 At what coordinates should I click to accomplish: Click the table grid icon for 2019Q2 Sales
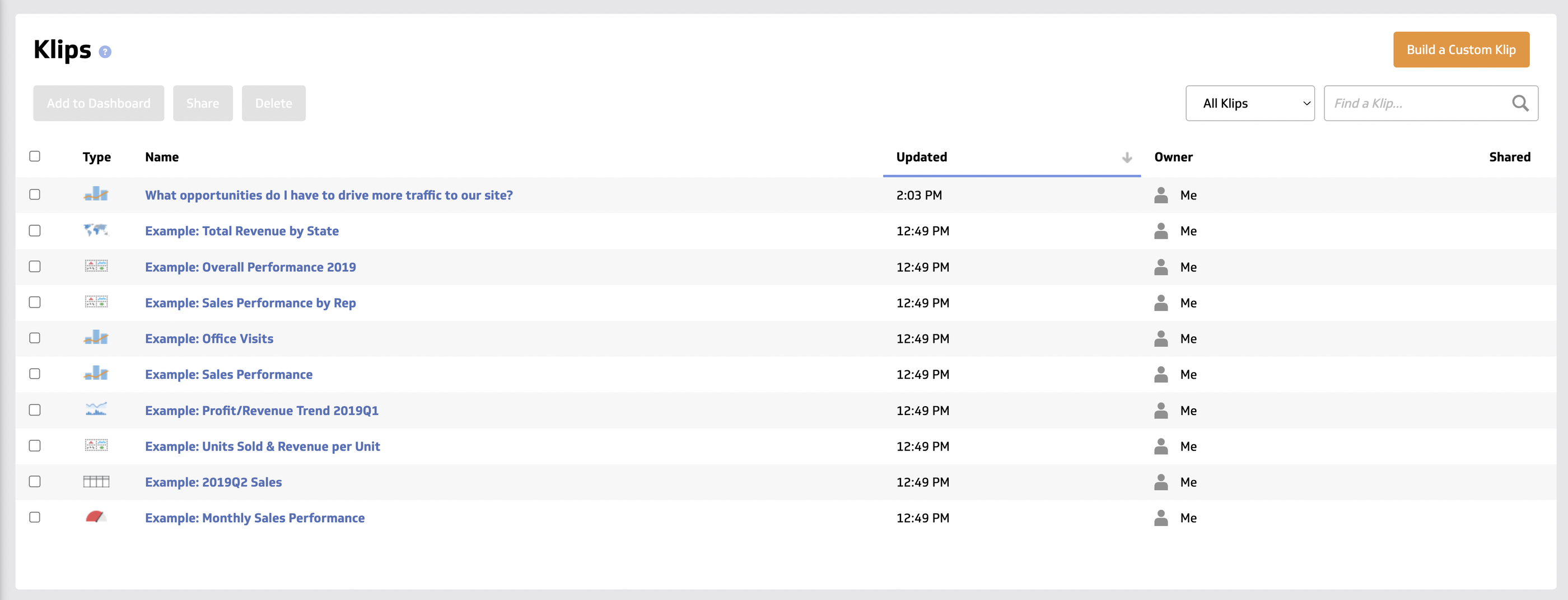97,481
